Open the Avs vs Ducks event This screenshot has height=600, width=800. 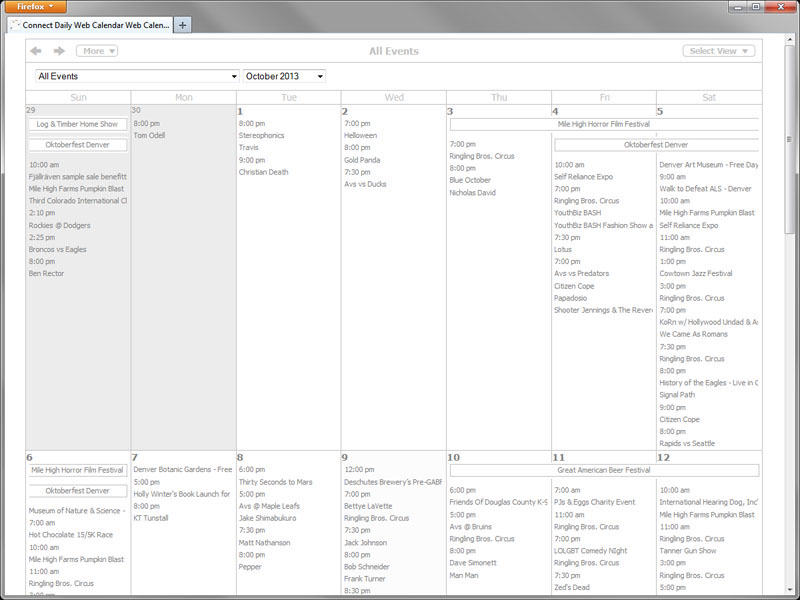point(365,184)
